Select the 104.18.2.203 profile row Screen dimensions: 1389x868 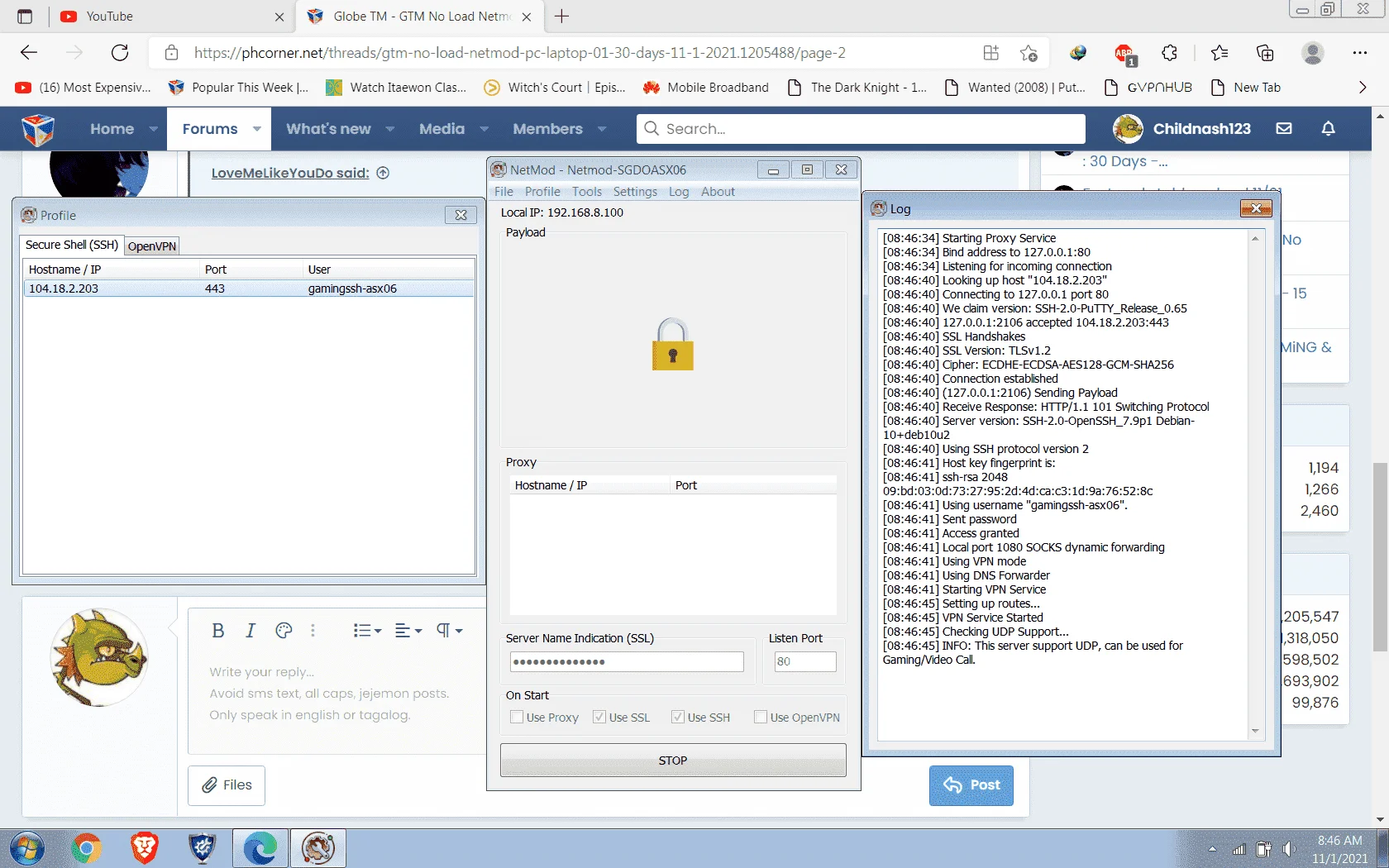tap(248, 289)
